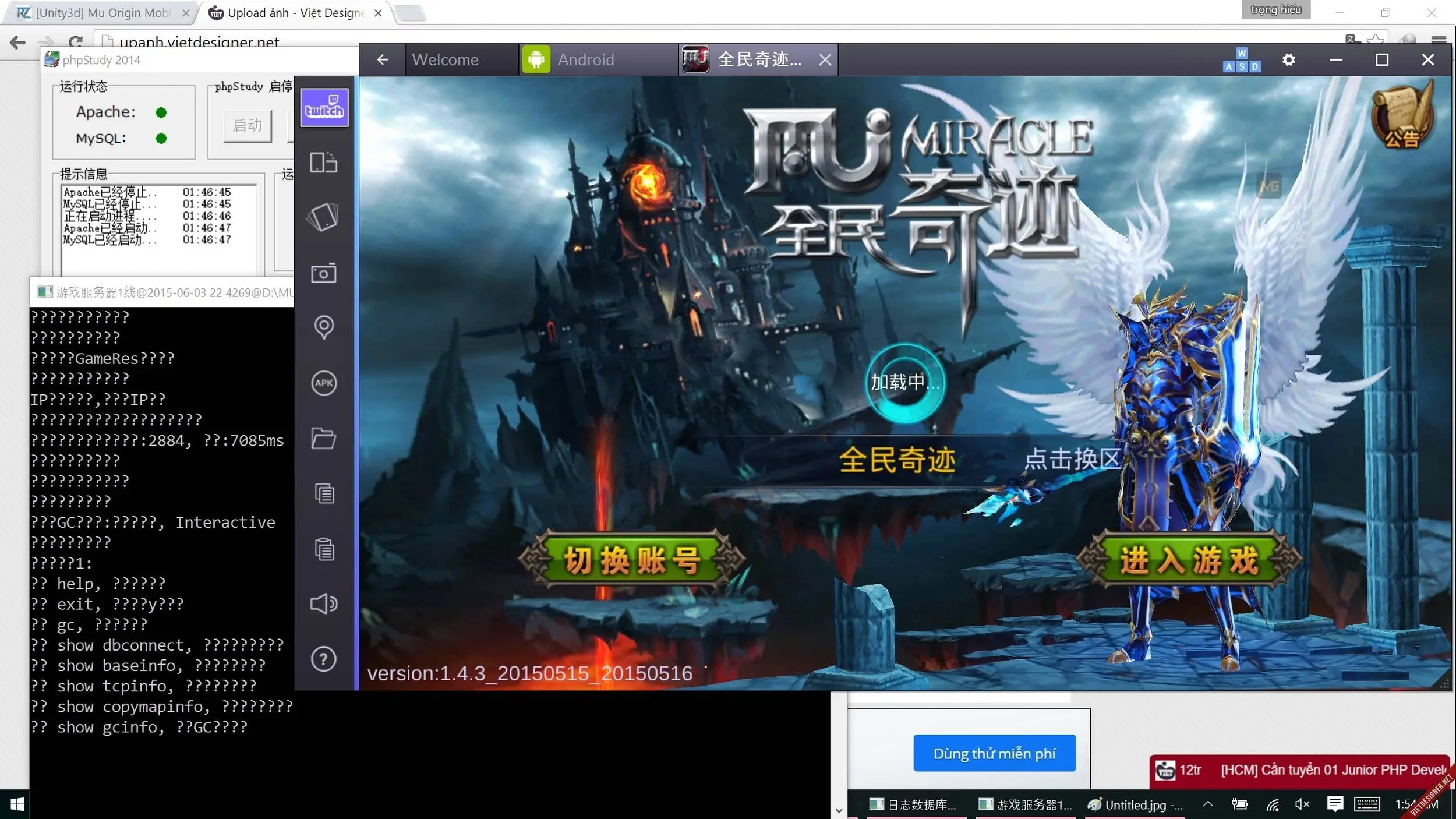Open the WASD keyboard mapping icon
Screen dimensions: 1456x819
pos(1242,59)
